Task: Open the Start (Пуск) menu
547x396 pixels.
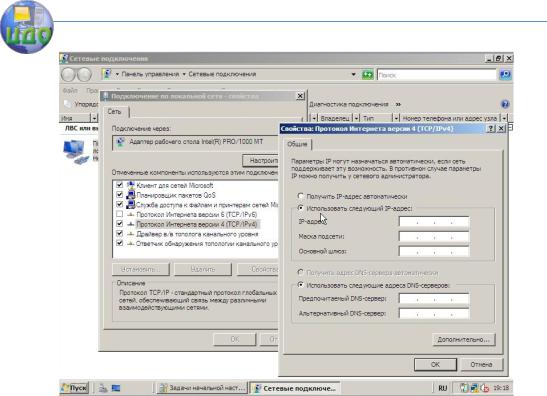Action: (x=75, y=388)
